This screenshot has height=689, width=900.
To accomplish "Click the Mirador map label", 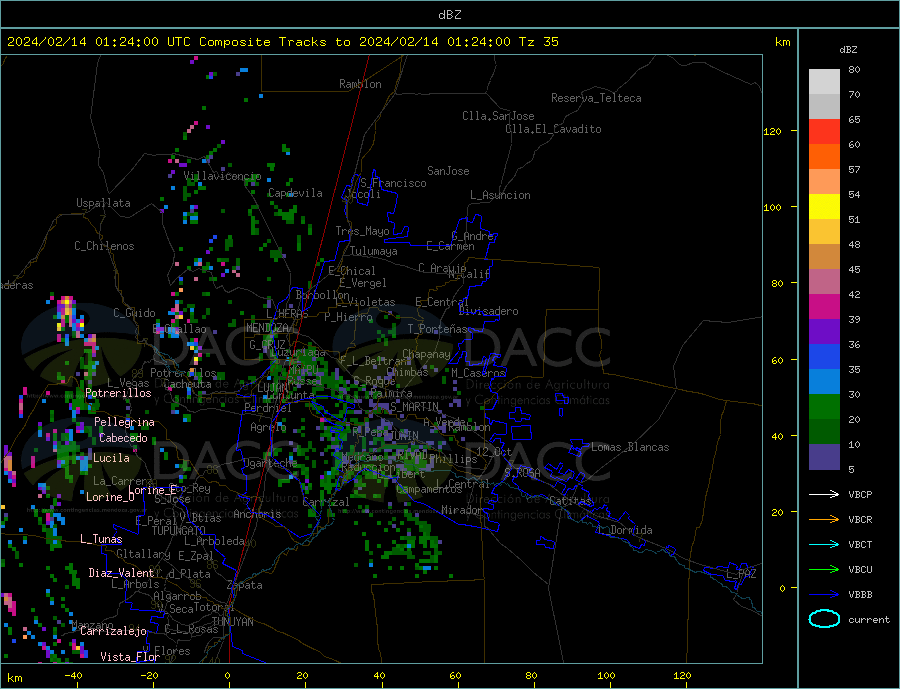I will point(463,510).
